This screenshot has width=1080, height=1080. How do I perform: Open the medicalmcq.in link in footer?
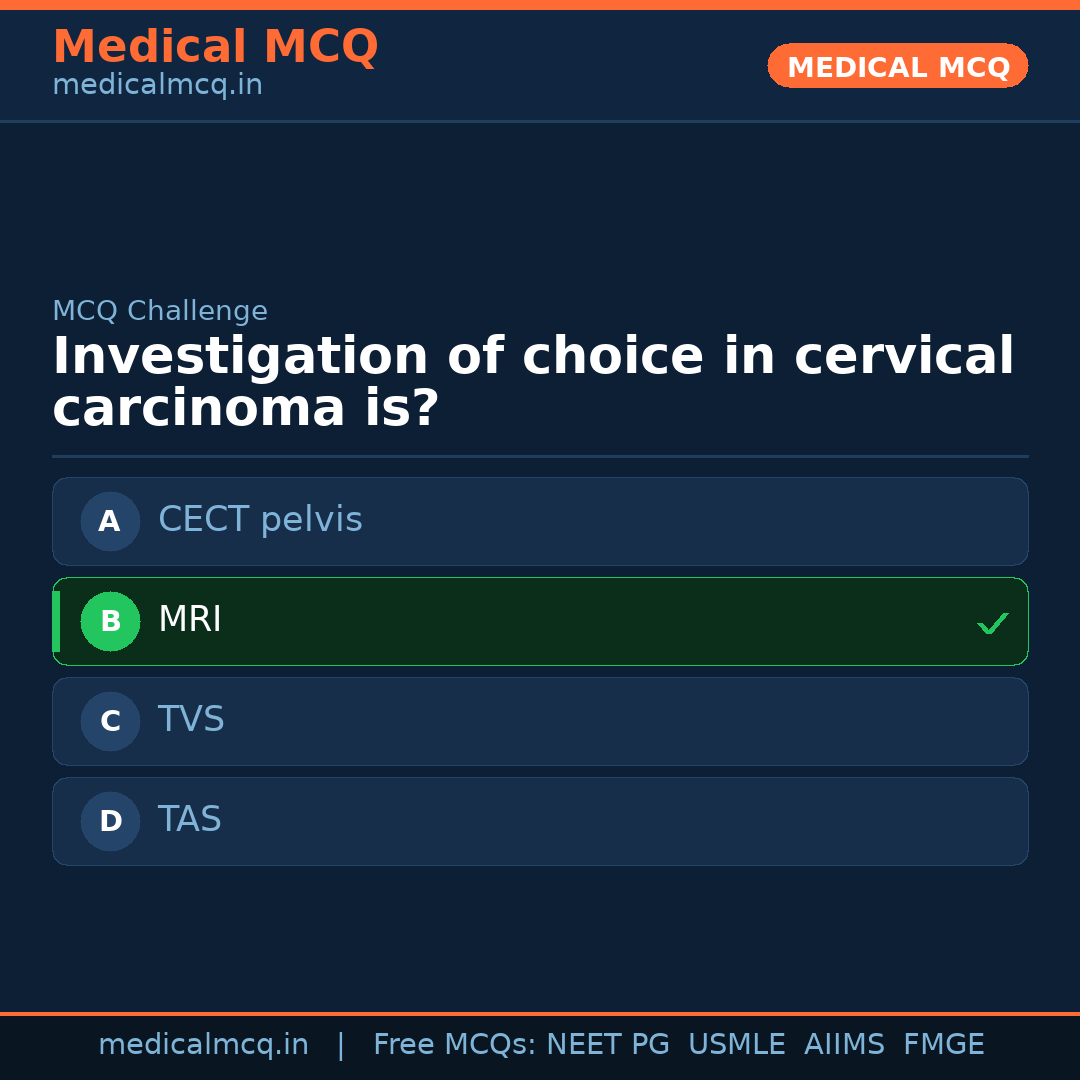203,1045
